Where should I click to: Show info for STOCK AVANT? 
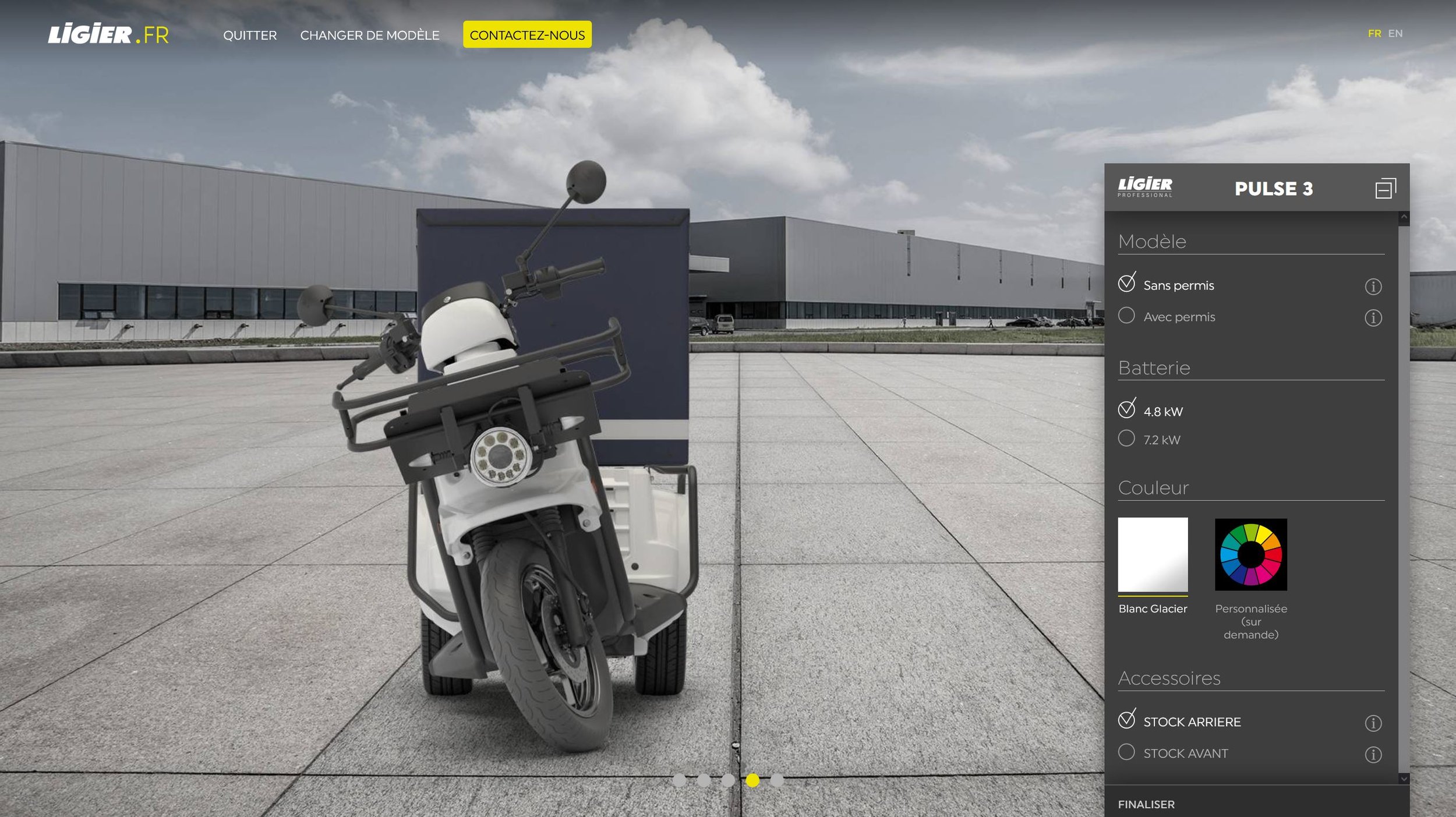tap(1373, 754)
